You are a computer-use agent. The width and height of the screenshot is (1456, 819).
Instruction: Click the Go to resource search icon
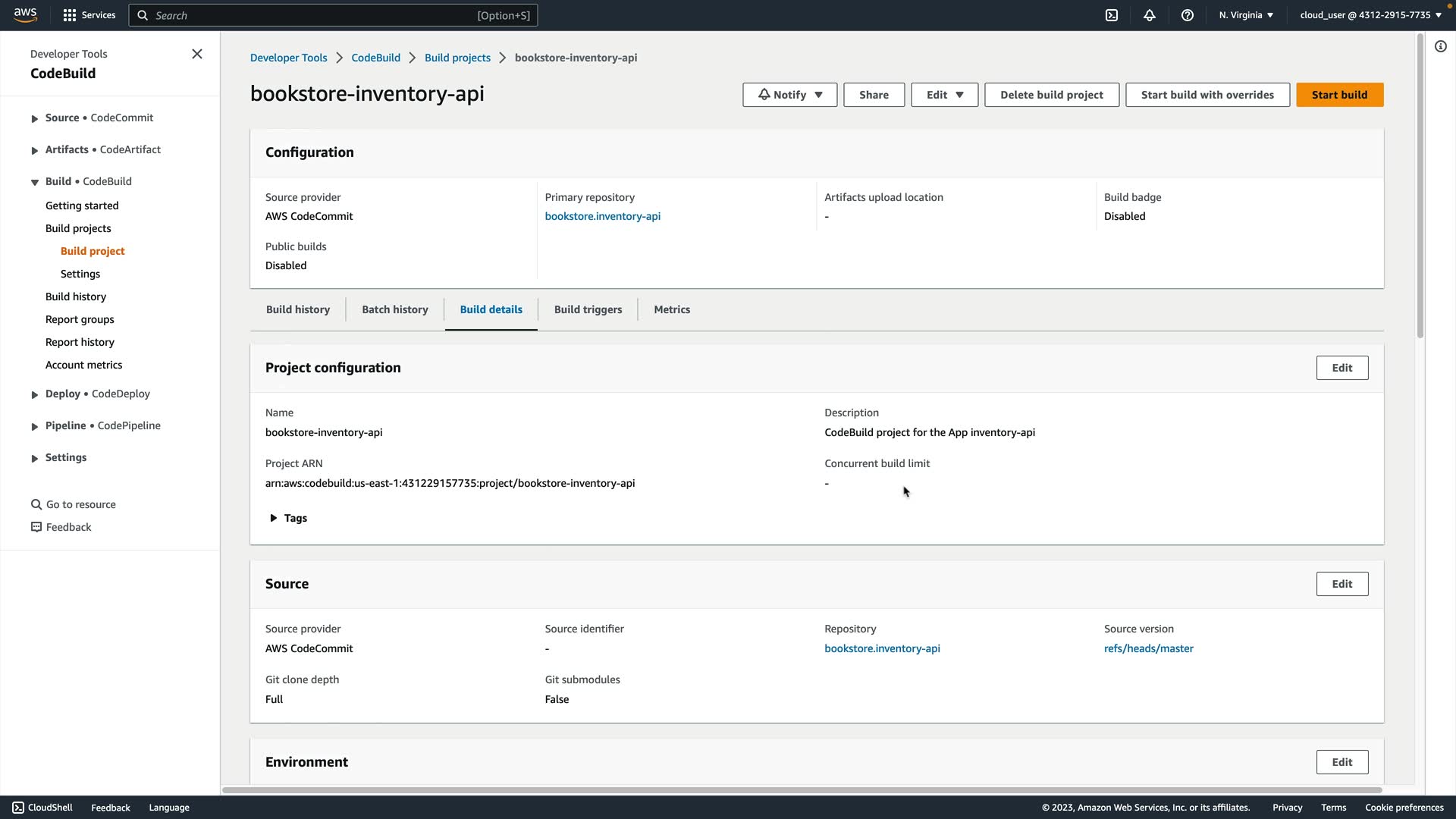36,504
